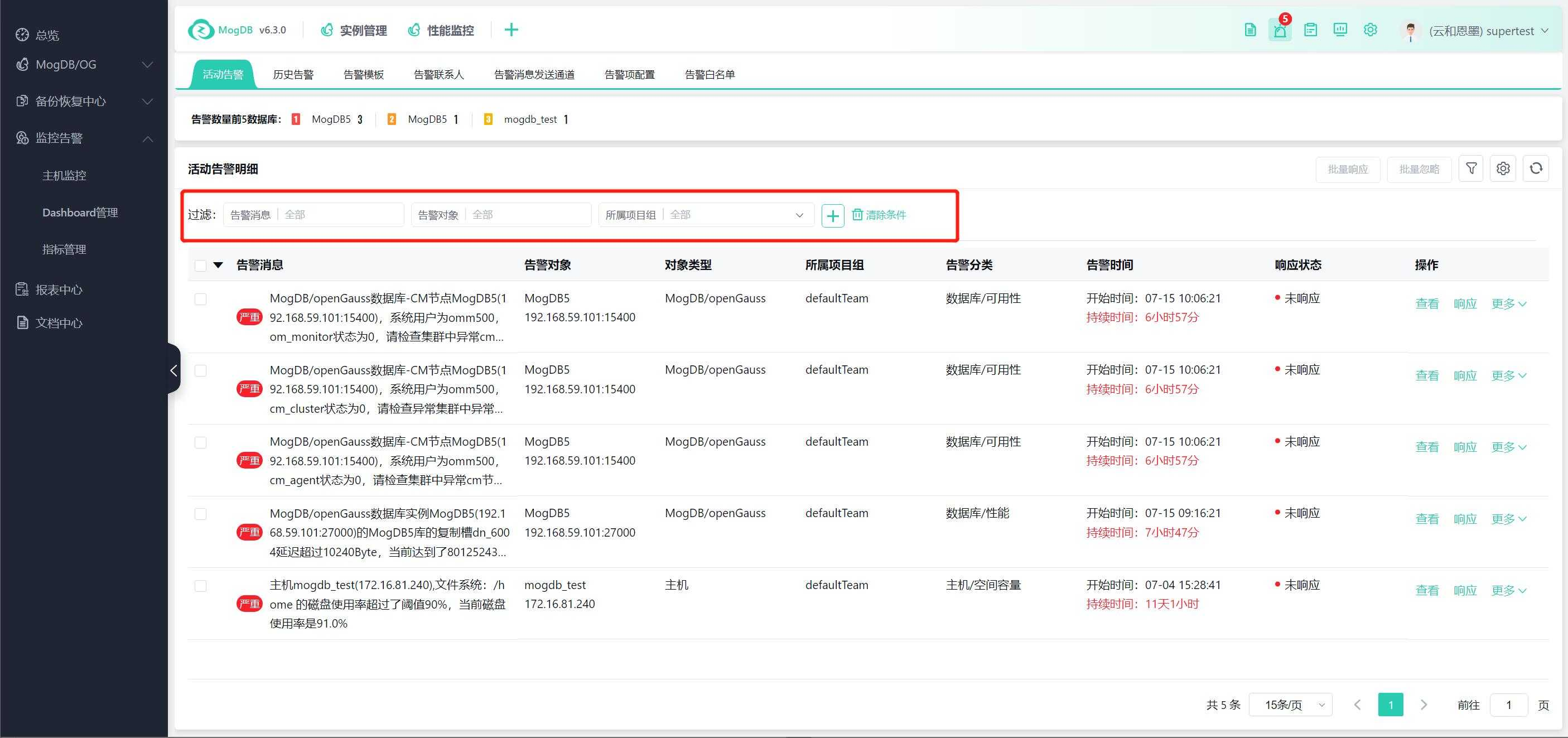
Task: Click the 批量忽略 button
Action: coord(1420,169)
